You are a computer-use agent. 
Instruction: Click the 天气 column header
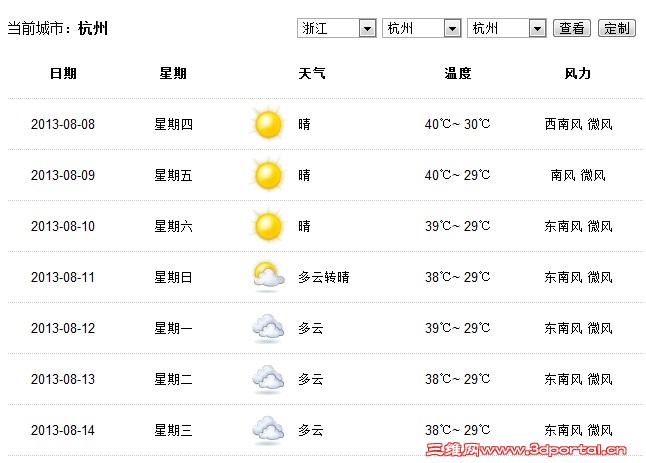point(312,73)
